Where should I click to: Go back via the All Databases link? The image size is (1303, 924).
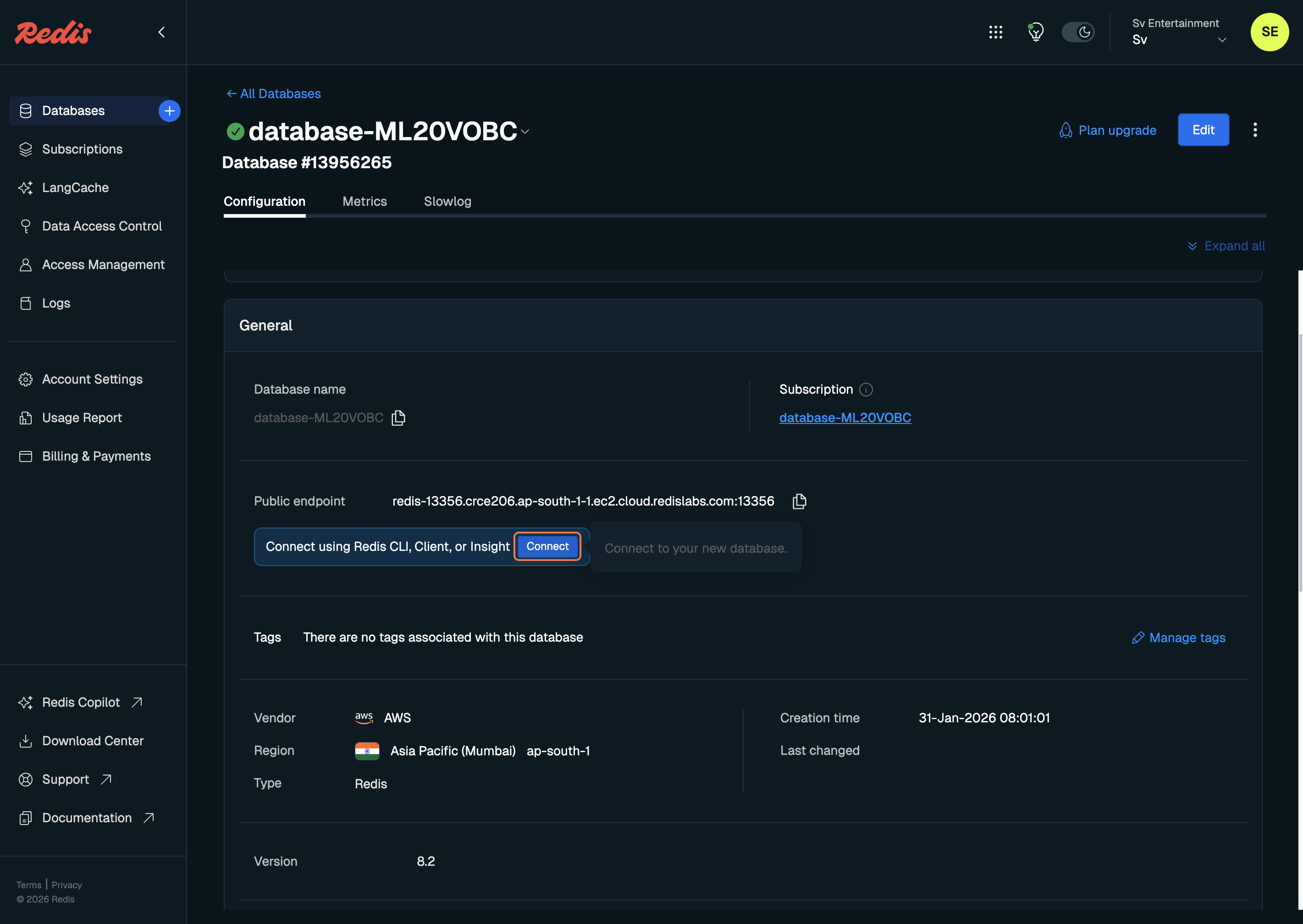(x=273, y=93)
